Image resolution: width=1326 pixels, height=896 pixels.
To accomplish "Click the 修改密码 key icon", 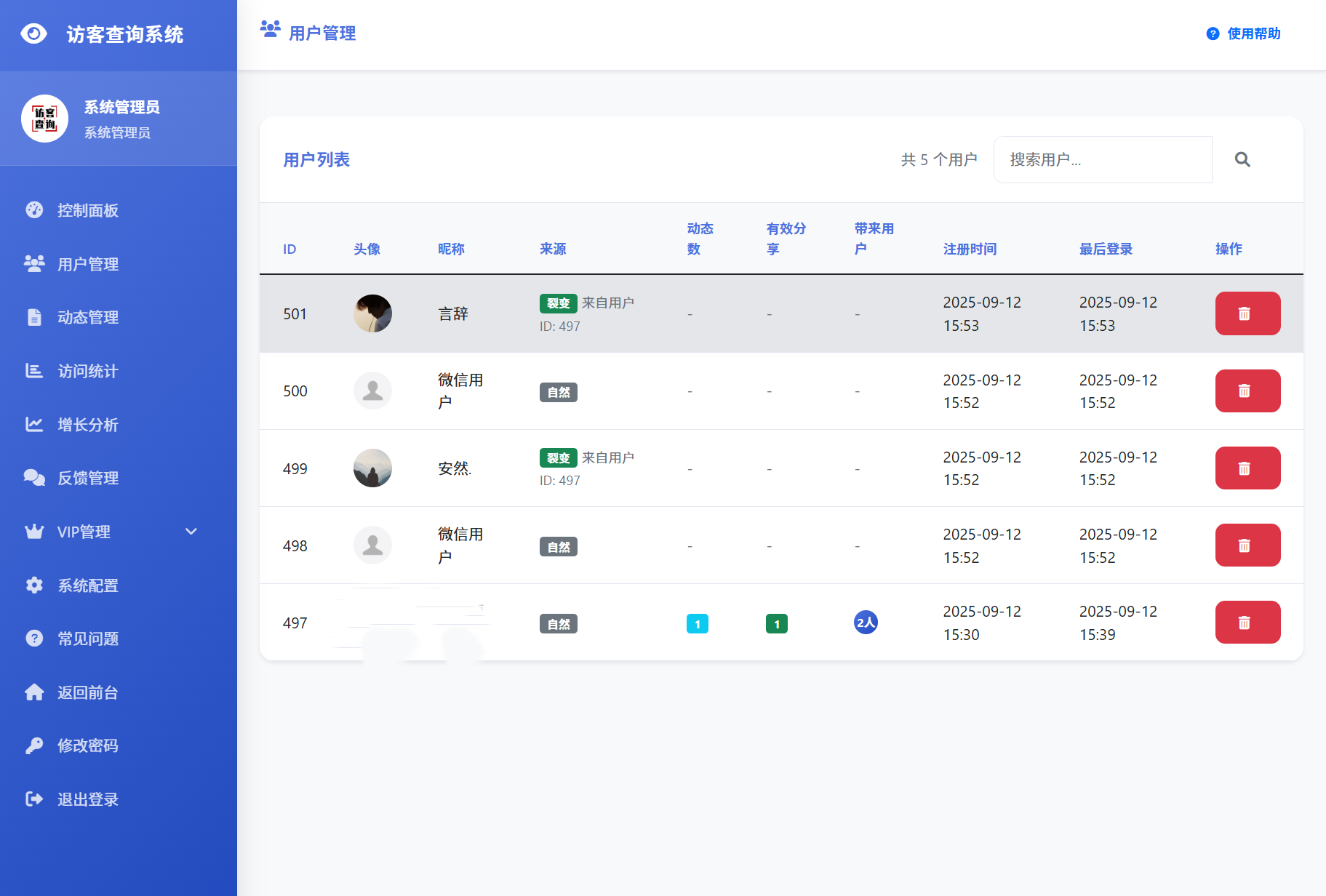I will (x=34, y=745).
